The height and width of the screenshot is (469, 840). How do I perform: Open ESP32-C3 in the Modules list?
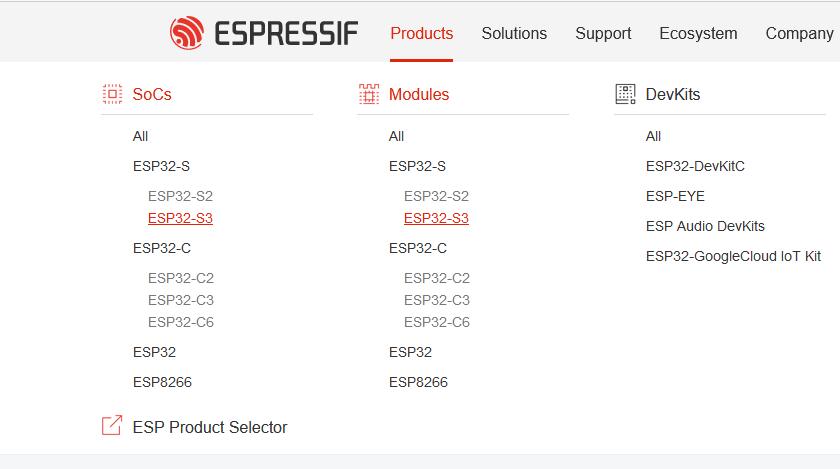[436, 300]
